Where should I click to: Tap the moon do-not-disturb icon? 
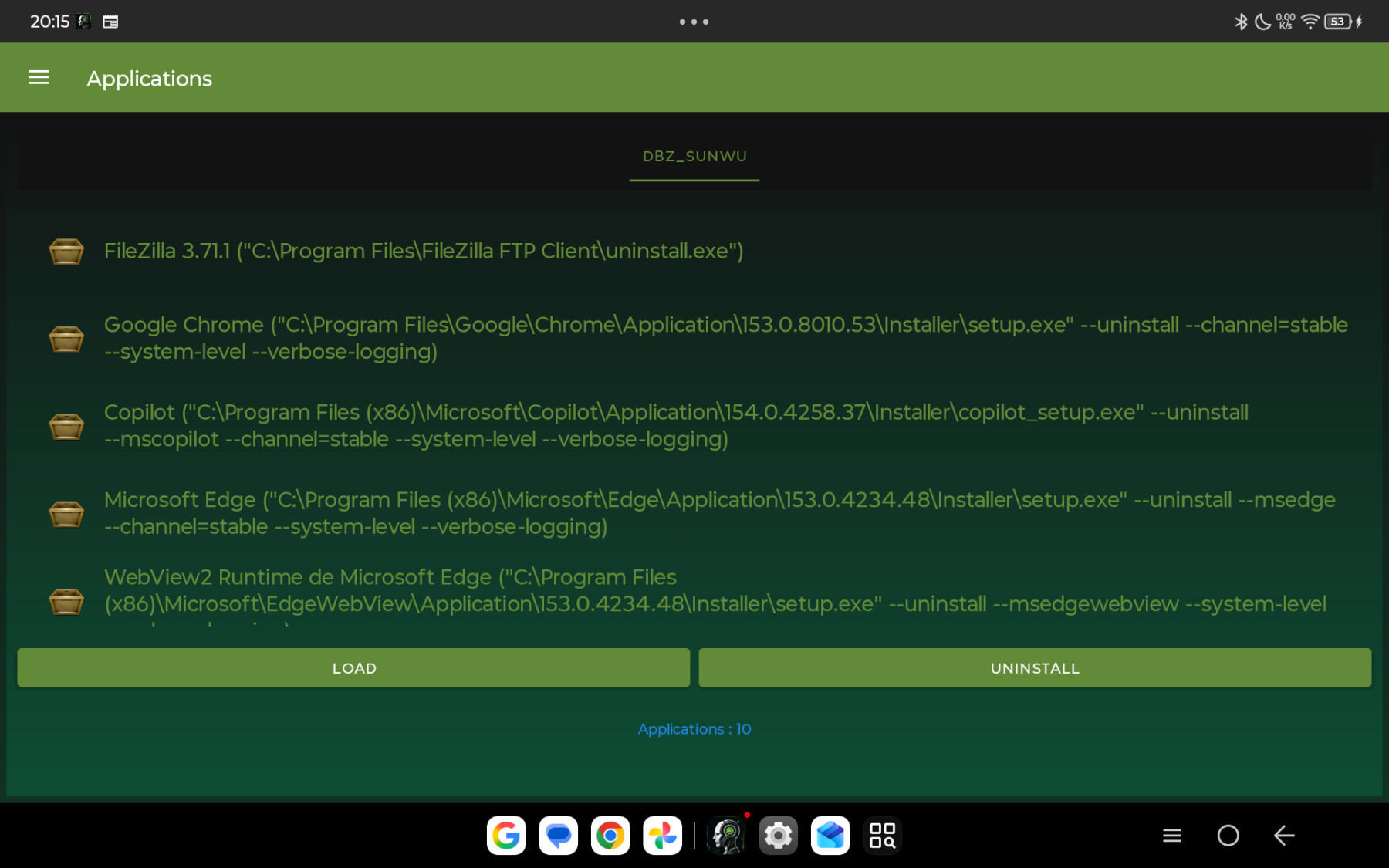click(x=1262, y=22)
